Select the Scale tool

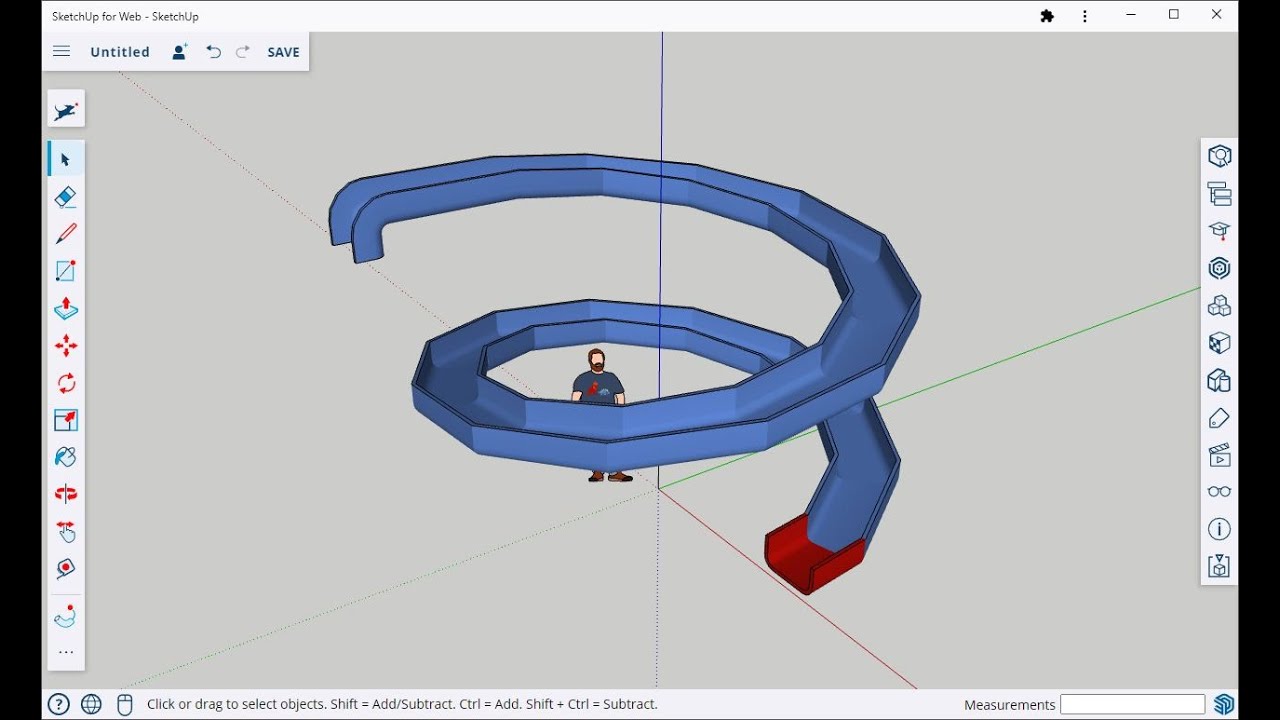[66, 420]
